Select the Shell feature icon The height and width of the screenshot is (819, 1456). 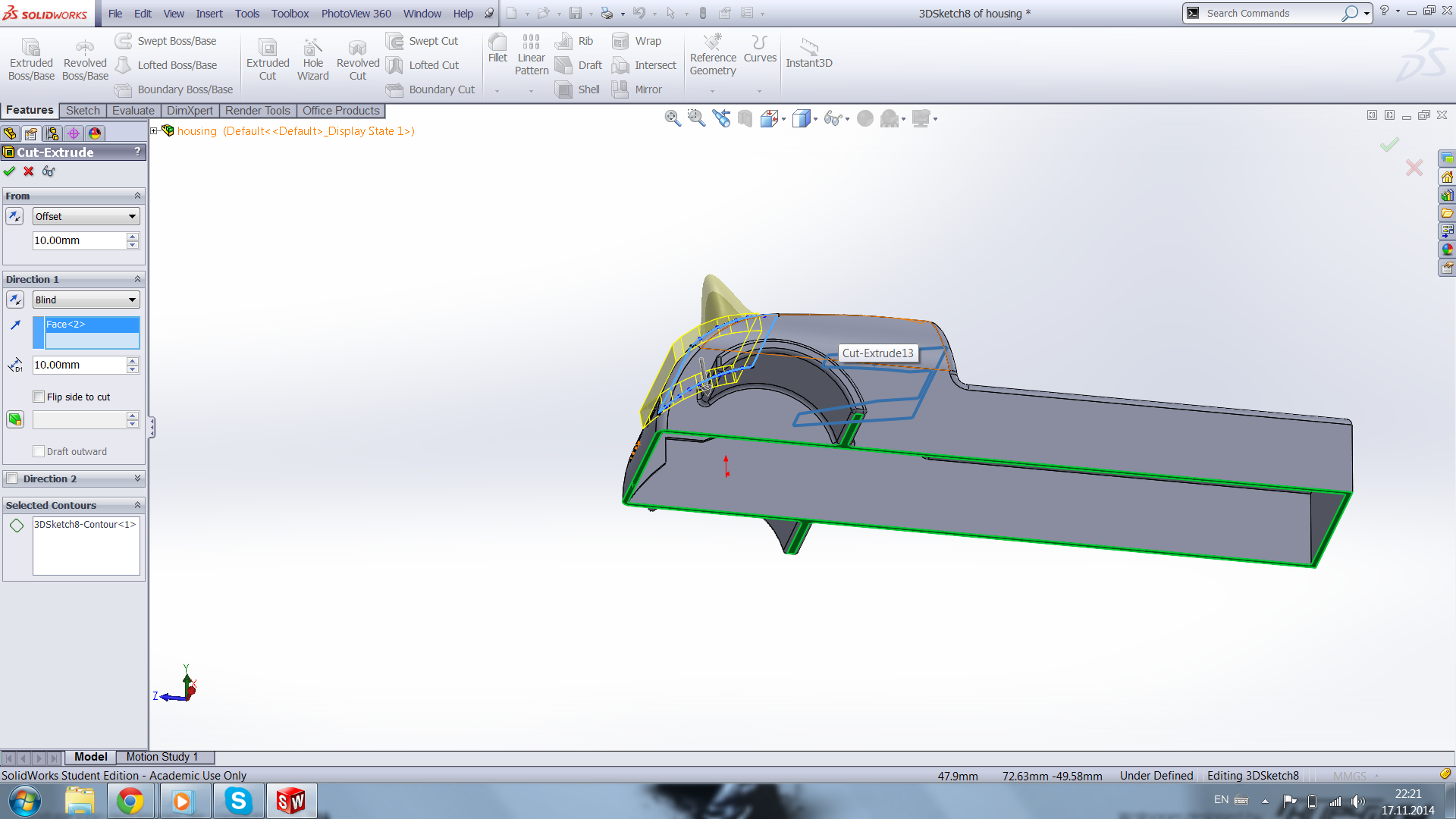tap(564, 89)
